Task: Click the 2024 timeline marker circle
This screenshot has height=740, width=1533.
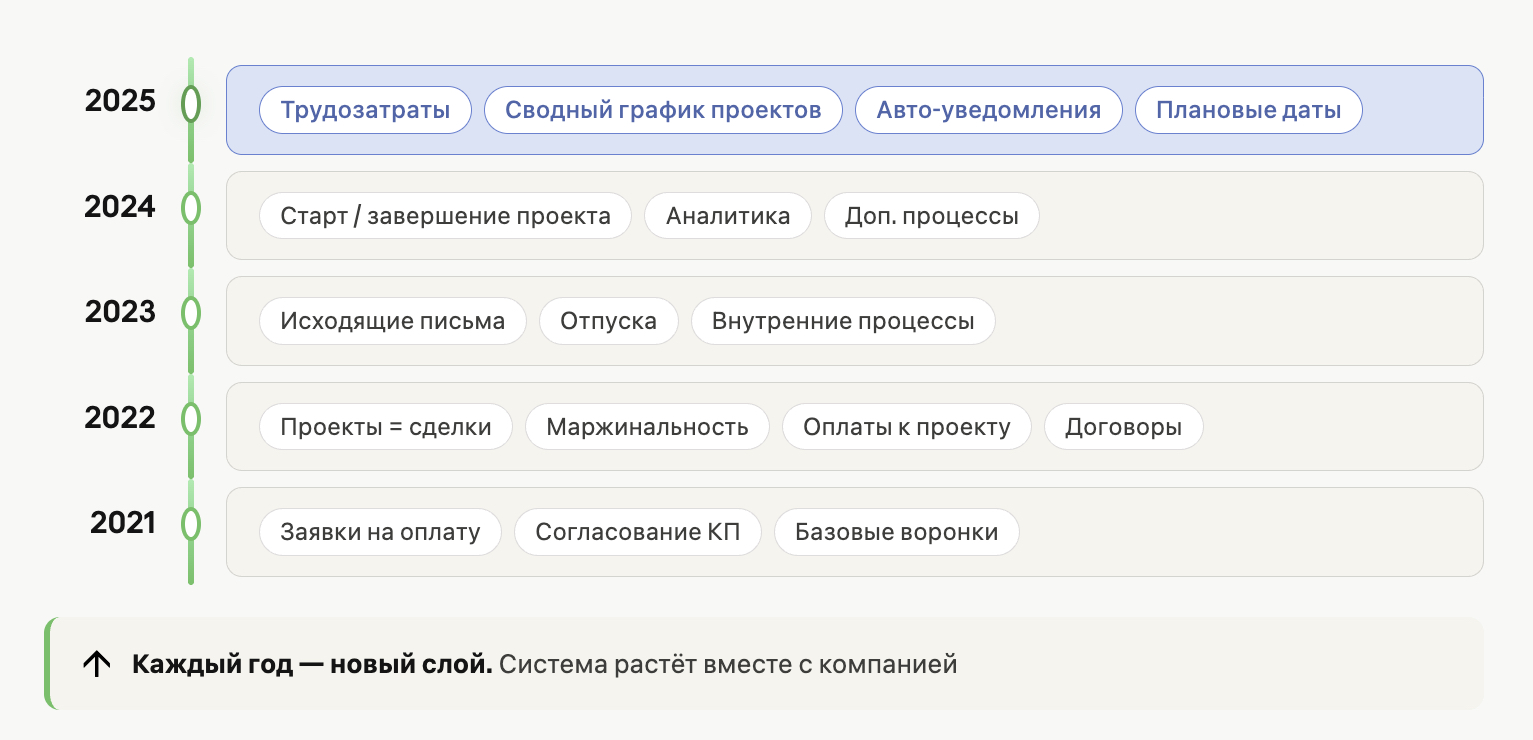Action: click(x=191, y=208)
